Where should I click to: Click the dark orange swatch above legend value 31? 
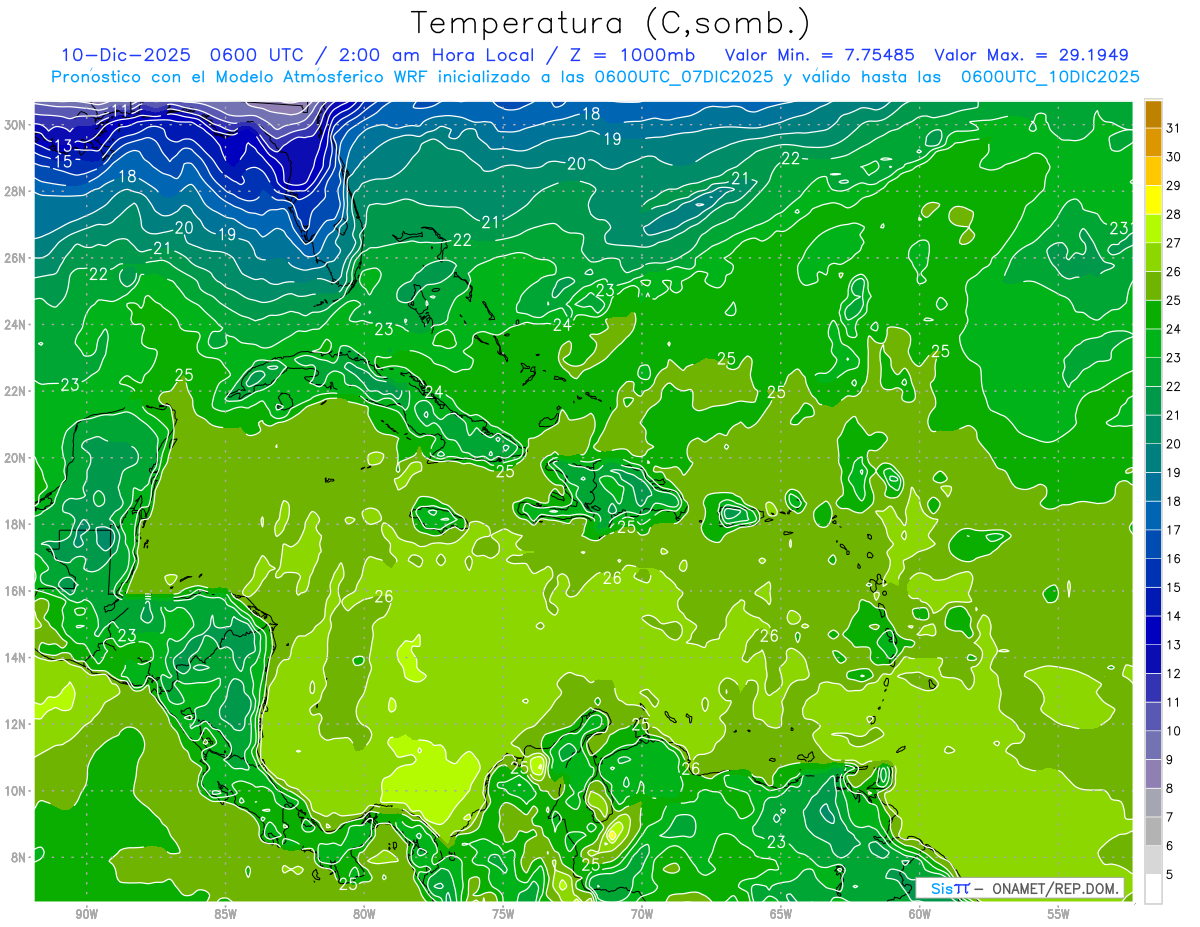coord(1153,114)
